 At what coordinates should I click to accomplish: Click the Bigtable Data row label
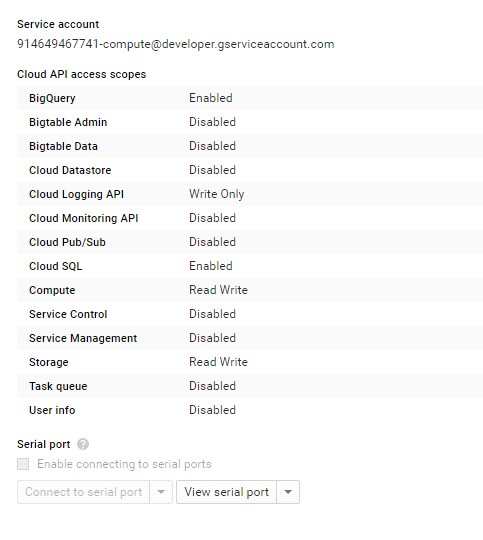(x=63, y=146)
